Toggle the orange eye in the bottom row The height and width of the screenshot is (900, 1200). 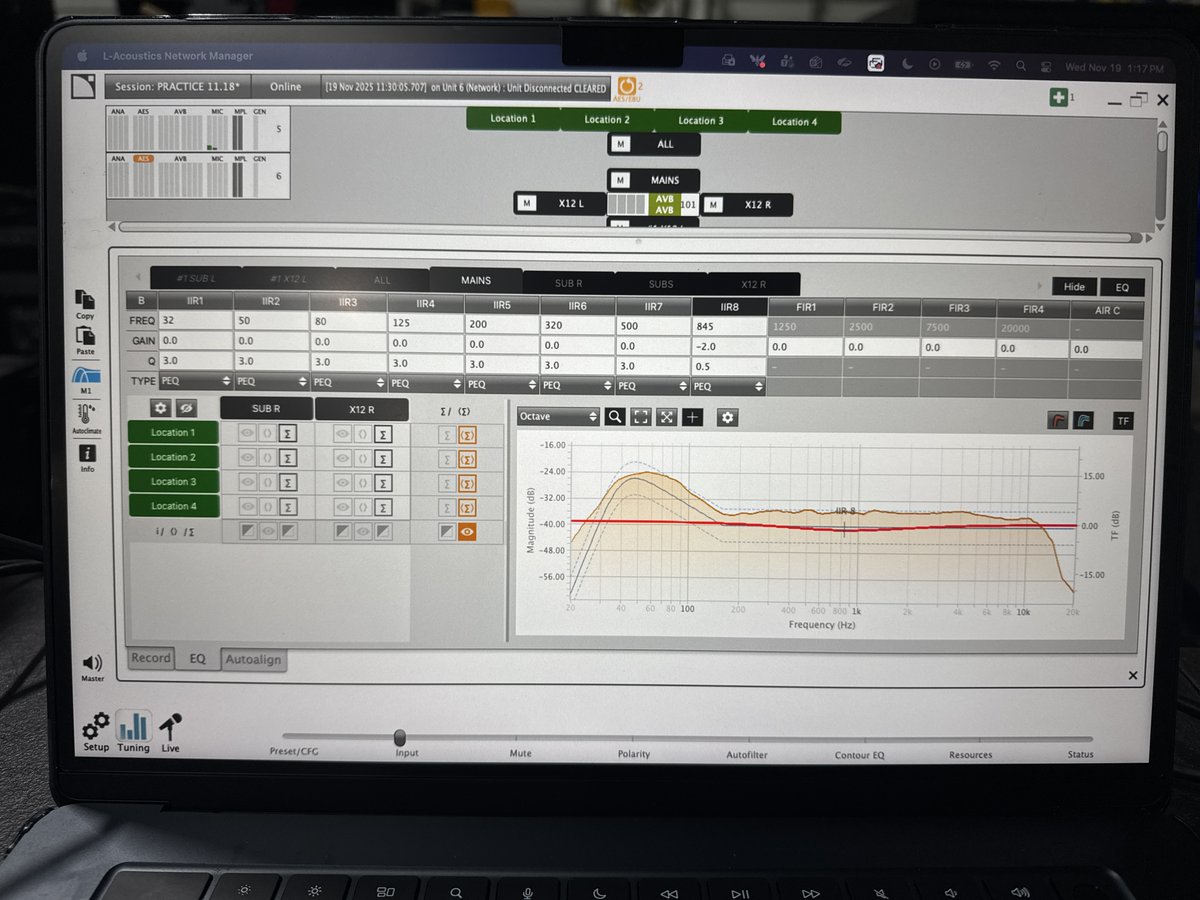[466, 532]
